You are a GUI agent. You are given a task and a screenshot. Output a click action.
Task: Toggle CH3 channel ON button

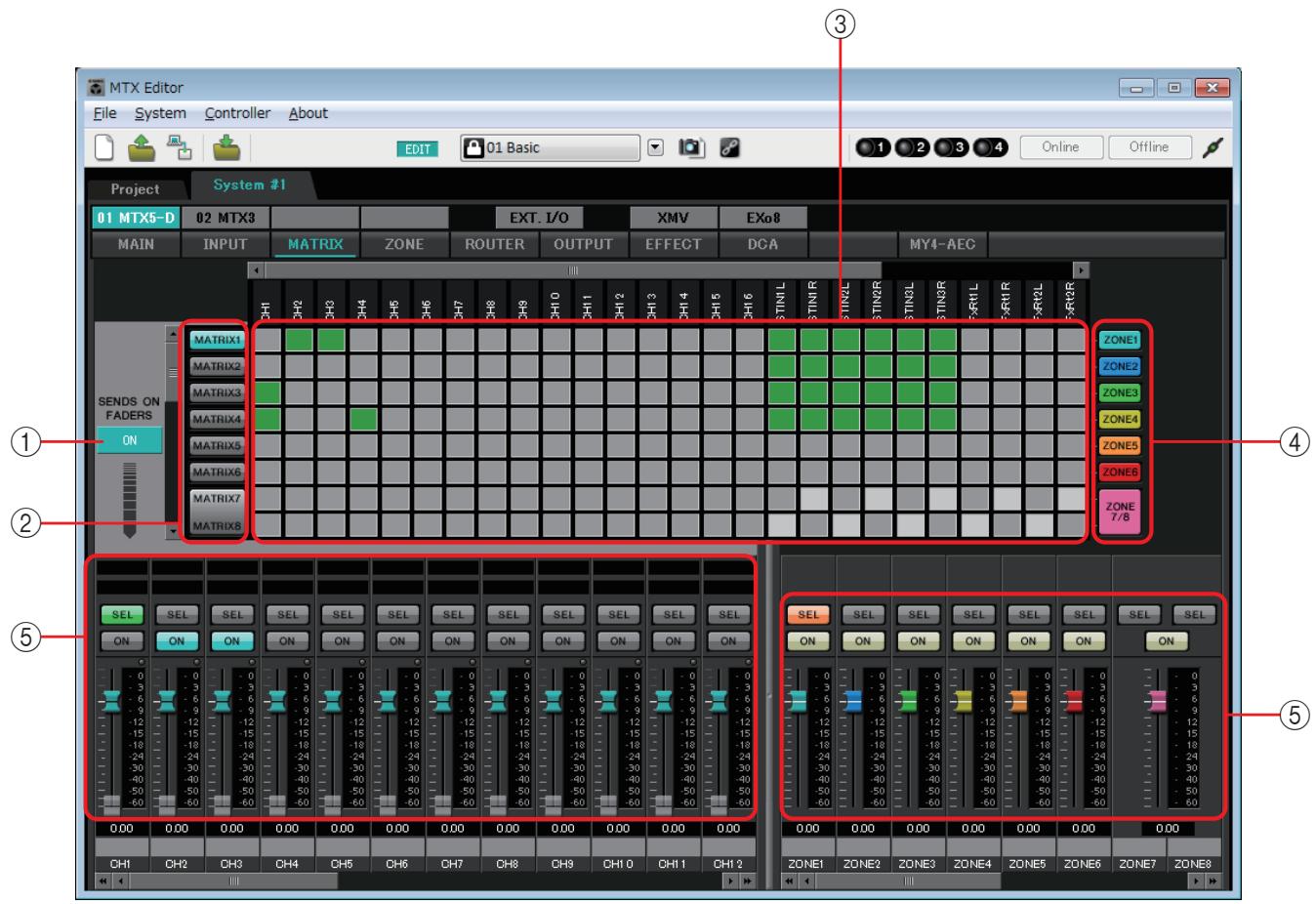231,641
